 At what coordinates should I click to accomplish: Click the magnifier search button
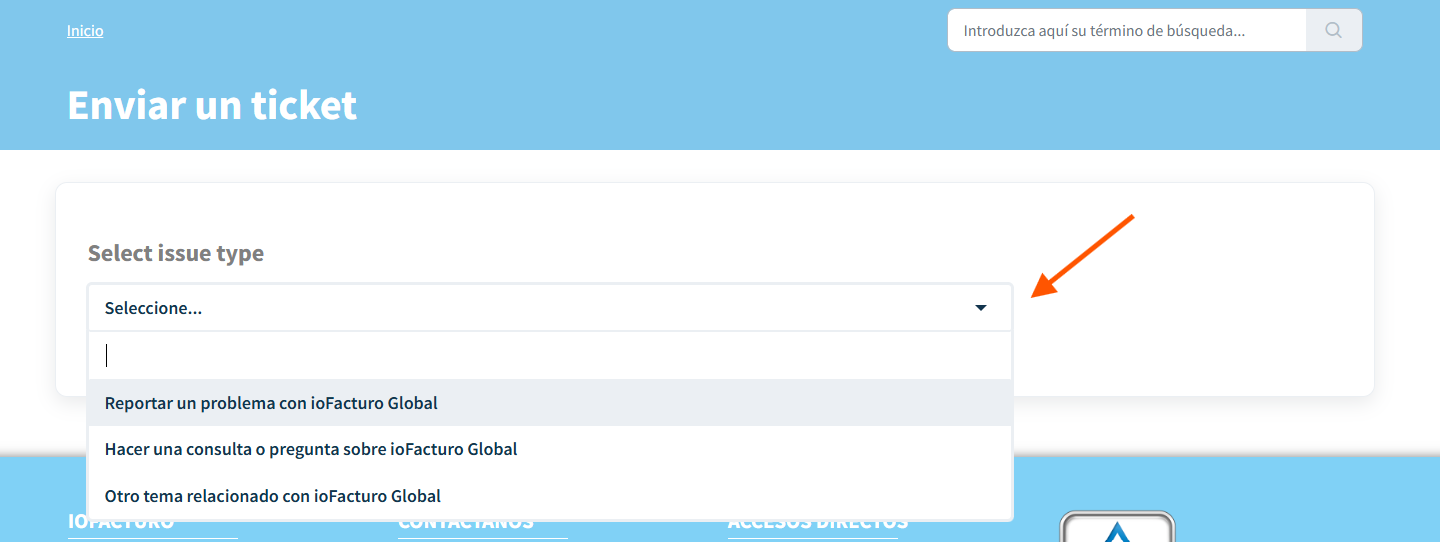[1333, 30]
